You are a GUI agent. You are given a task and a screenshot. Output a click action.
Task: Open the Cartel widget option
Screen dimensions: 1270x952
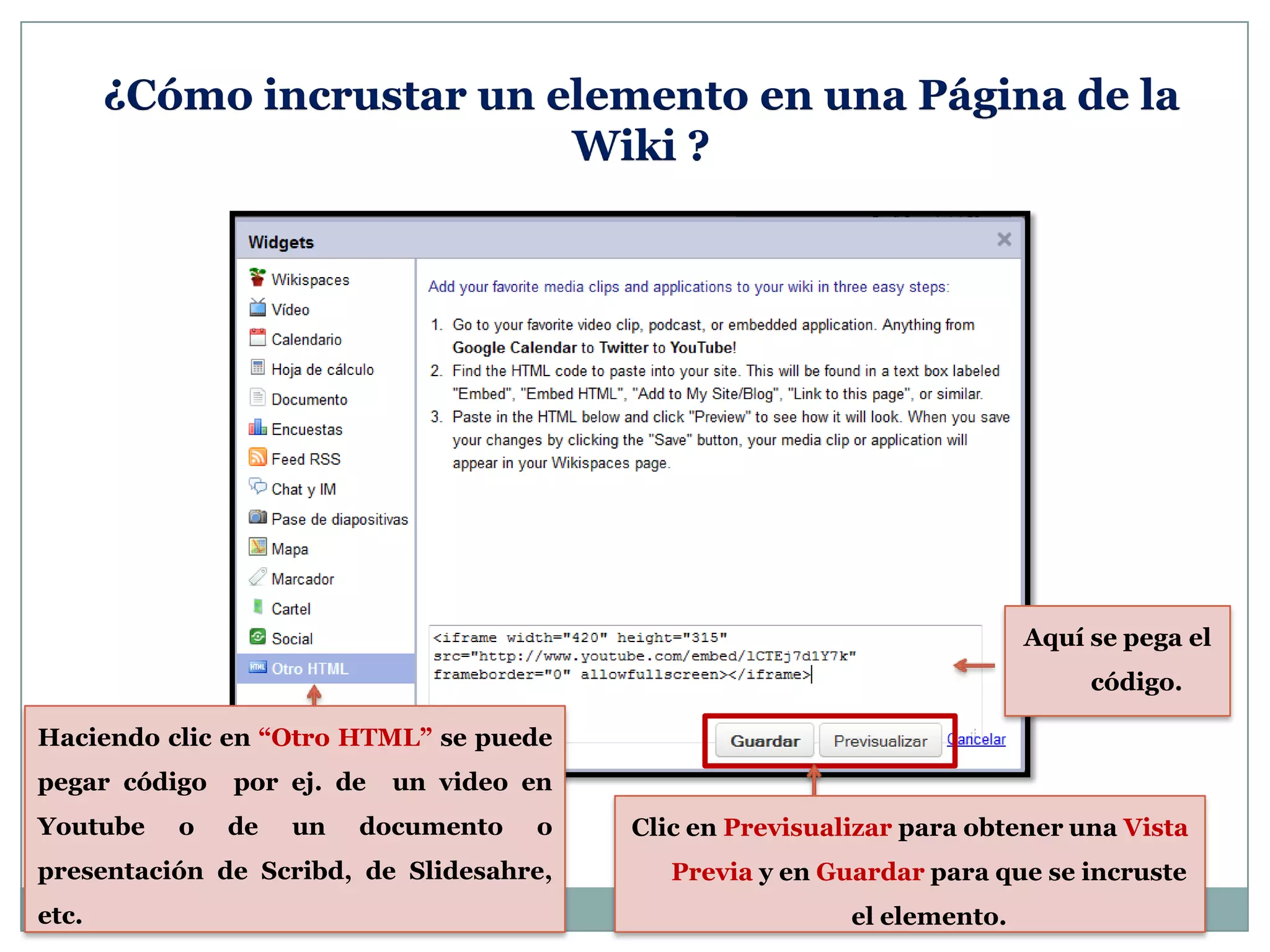tap(291, 609)
